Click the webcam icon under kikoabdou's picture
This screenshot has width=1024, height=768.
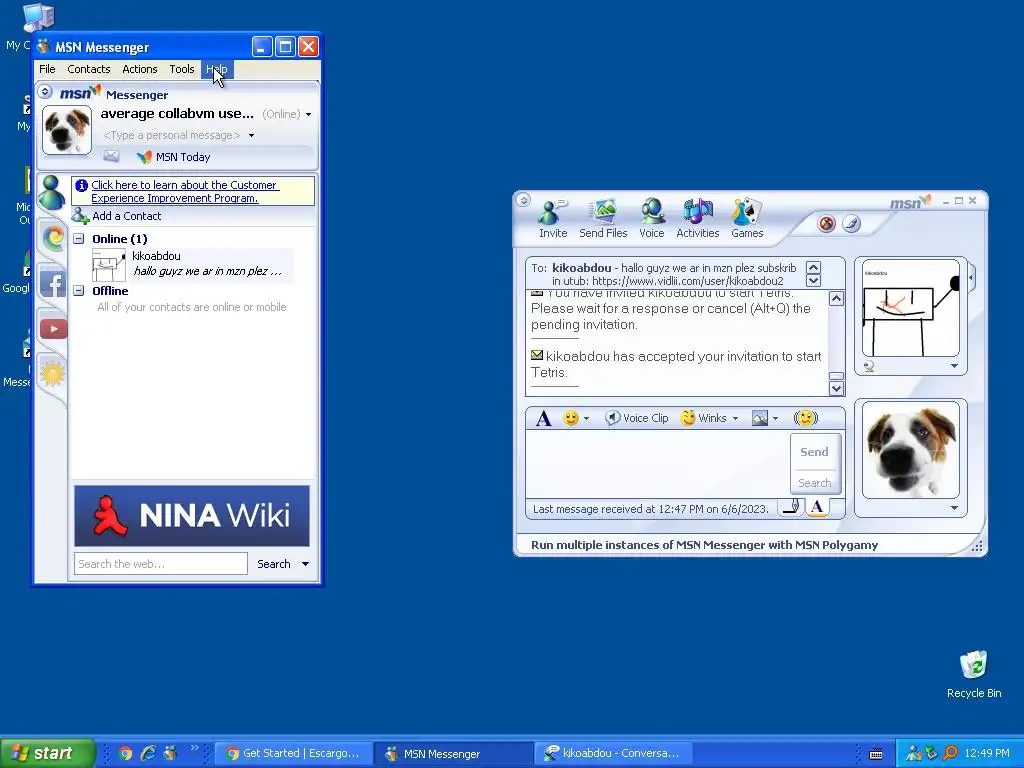[869, 366]
